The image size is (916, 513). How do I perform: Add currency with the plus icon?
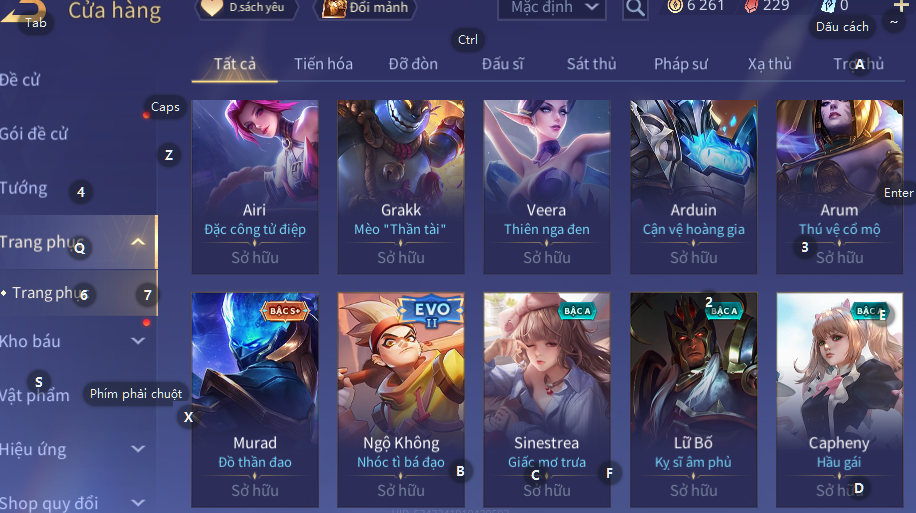coord(901,5)
